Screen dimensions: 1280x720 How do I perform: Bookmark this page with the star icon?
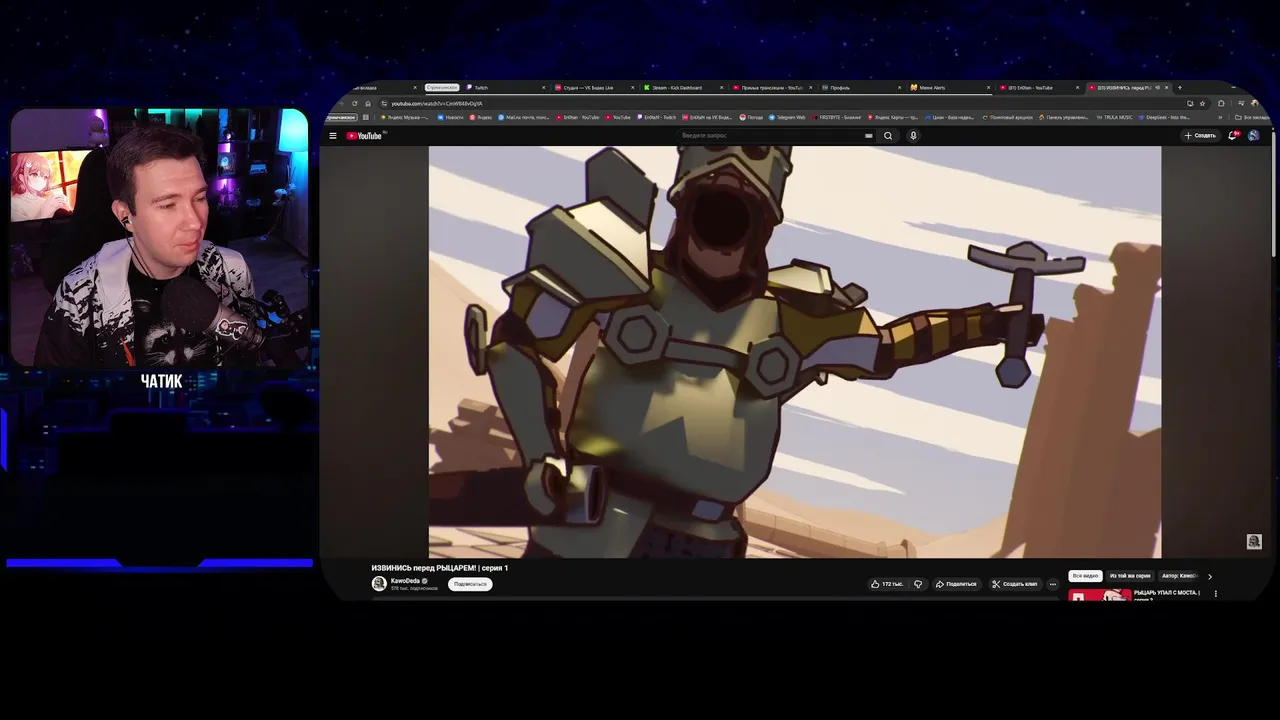(1202, 103)
